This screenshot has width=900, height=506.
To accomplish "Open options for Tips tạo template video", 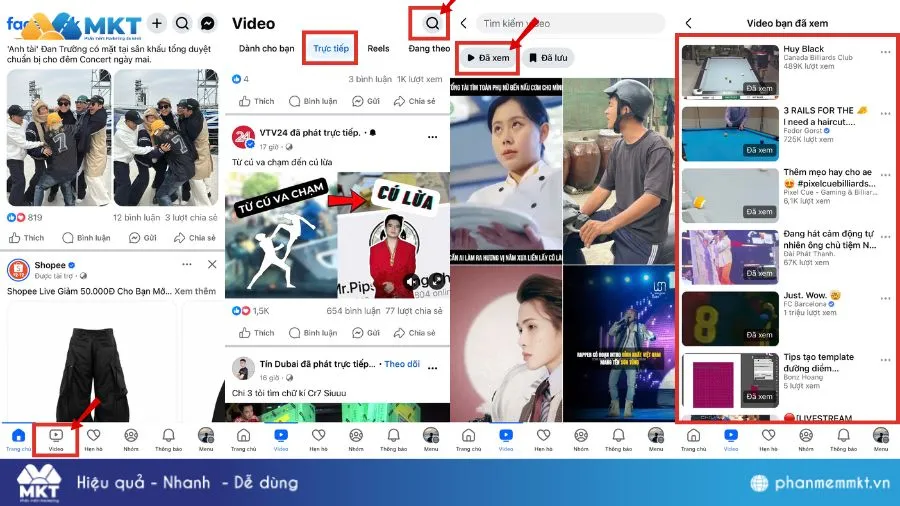I will click(x=885, y=360).
